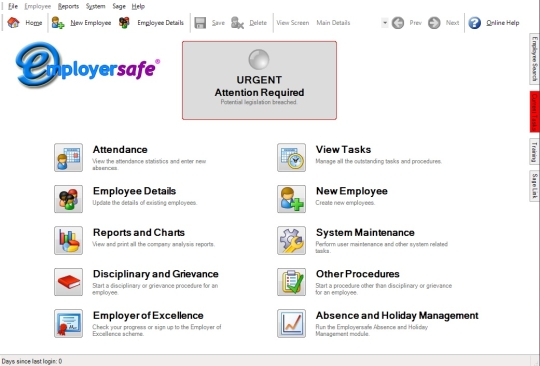Screen dimensions: 540x366
Task: Open the Sage menu
Action: (x=119, y=6)
